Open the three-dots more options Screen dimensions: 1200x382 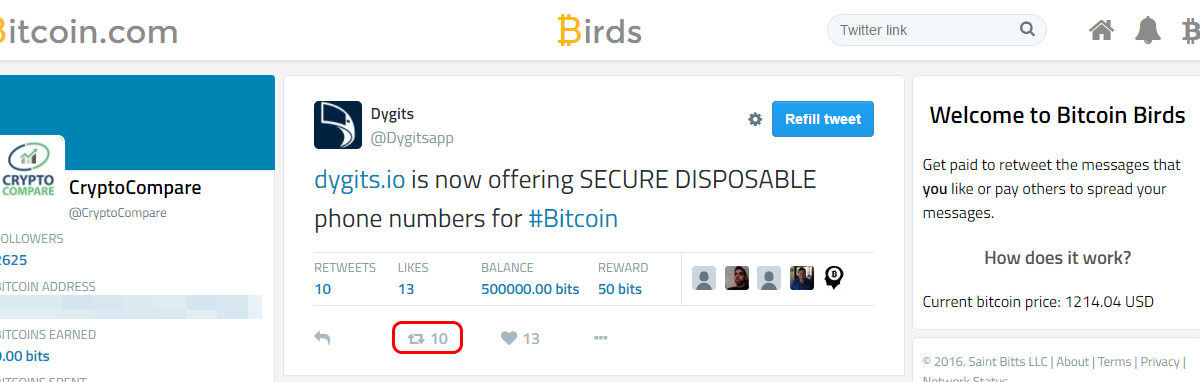600,338
